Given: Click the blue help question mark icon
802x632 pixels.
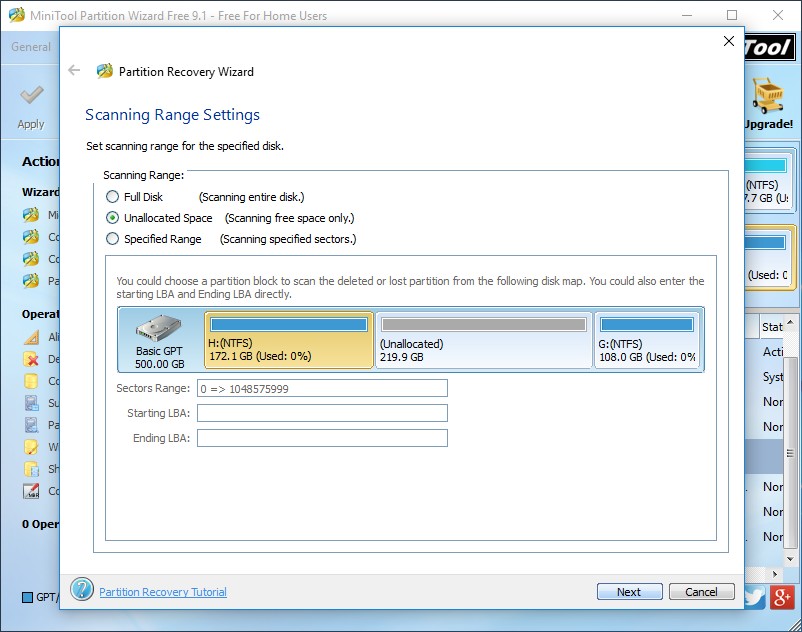Looking at the screenshot, I should click(x=82, y=591).
